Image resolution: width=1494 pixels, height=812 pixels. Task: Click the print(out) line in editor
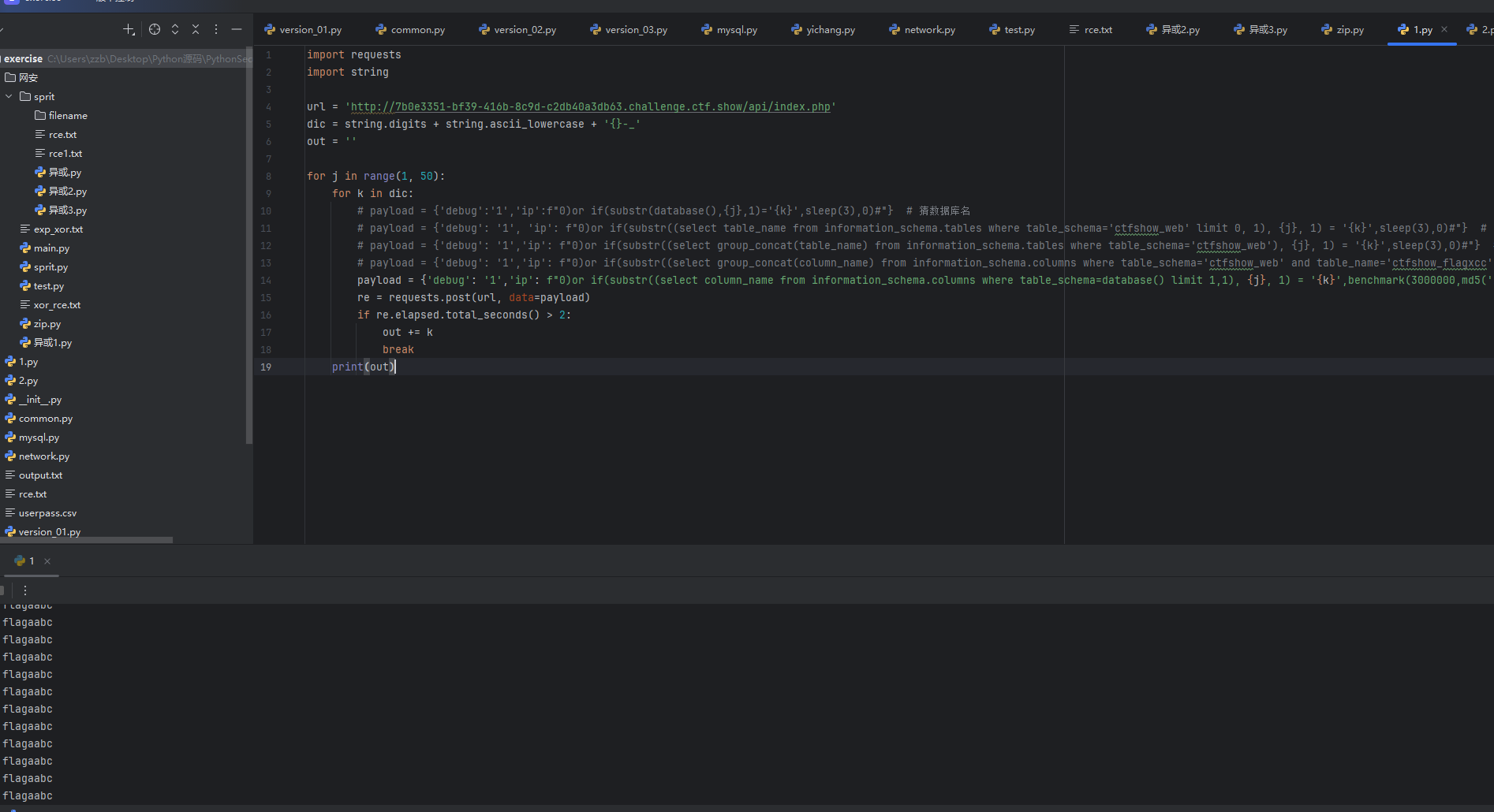[363, 367]
